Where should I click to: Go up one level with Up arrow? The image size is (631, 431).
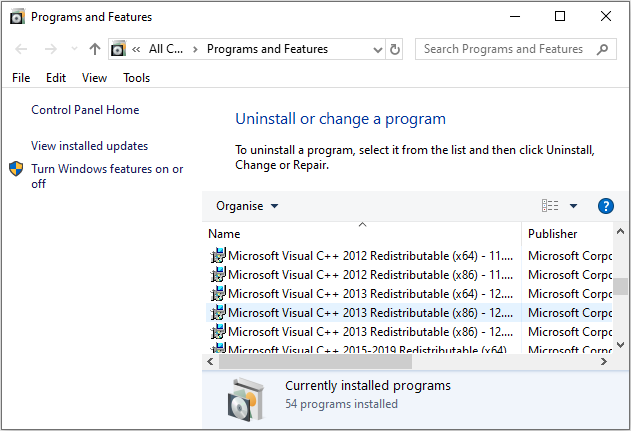click(95, 49)
